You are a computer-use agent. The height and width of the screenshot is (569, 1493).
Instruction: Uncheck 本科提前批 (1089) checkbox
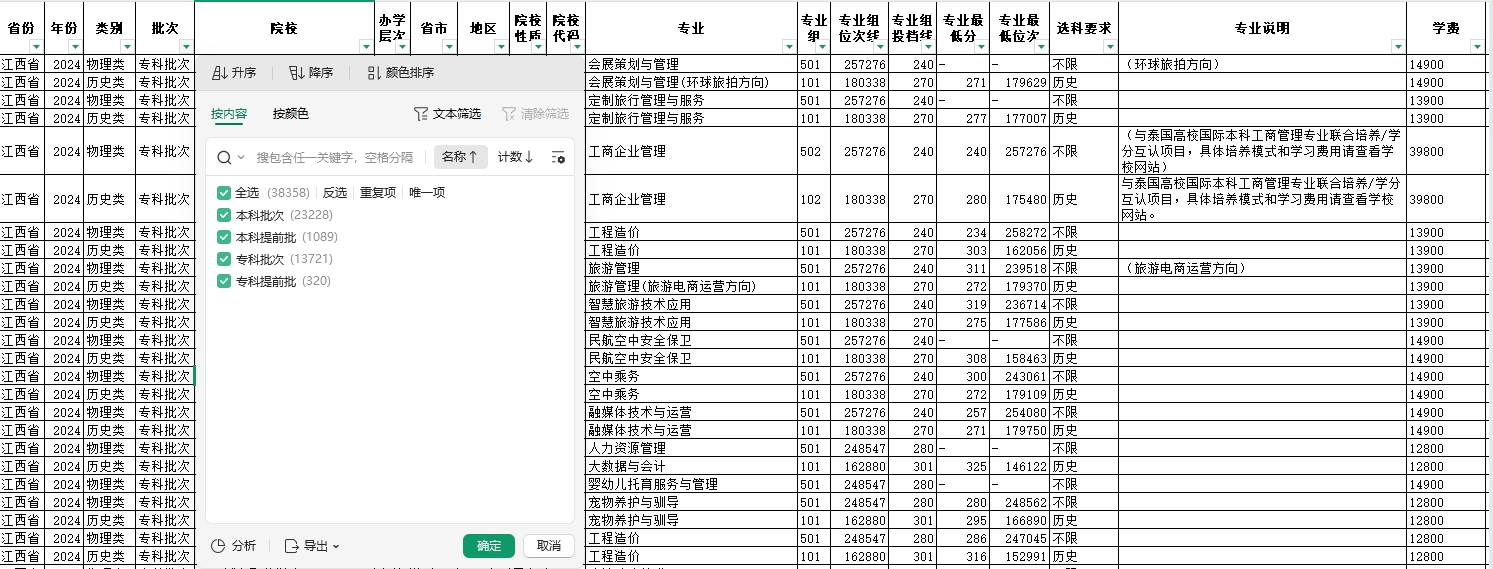[x=224, y=237]
